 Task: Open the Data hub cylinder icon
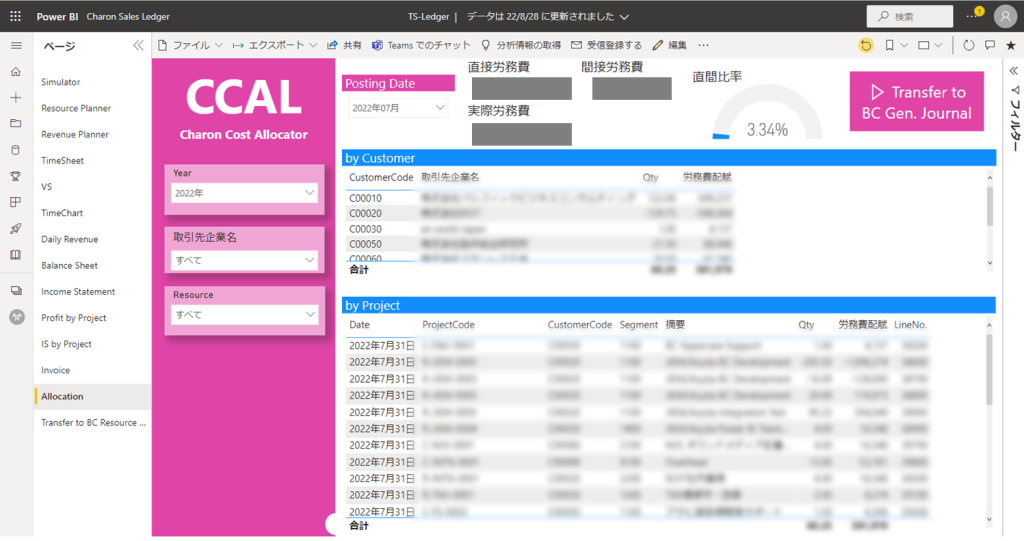coord(16,150)
